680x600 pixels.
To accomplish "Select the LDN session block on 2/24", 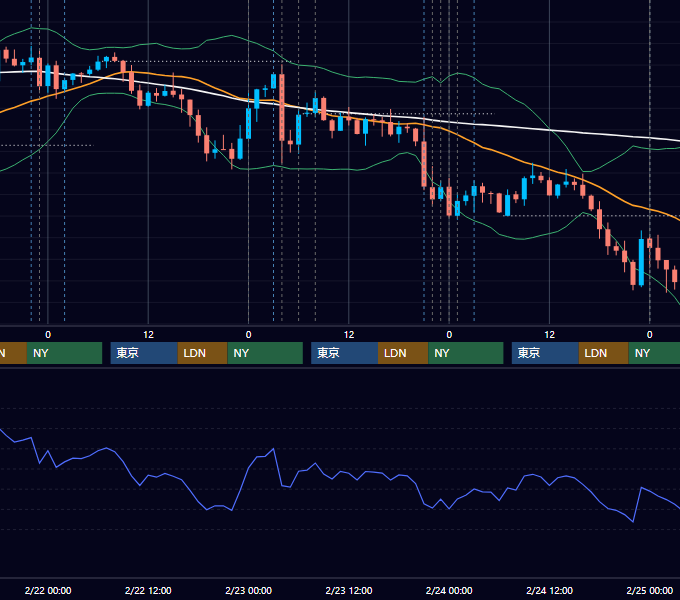I will pyautogui.click(x=604, y=353).
